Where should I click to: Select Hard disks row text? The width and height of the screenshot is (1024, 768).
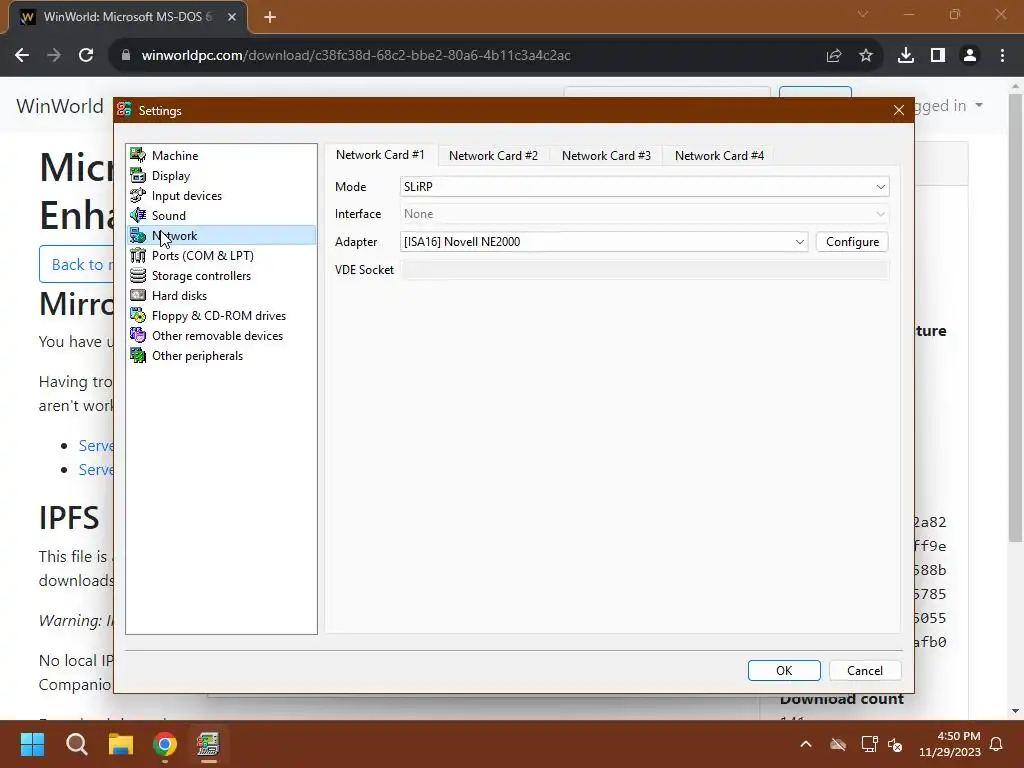(179, 296)
